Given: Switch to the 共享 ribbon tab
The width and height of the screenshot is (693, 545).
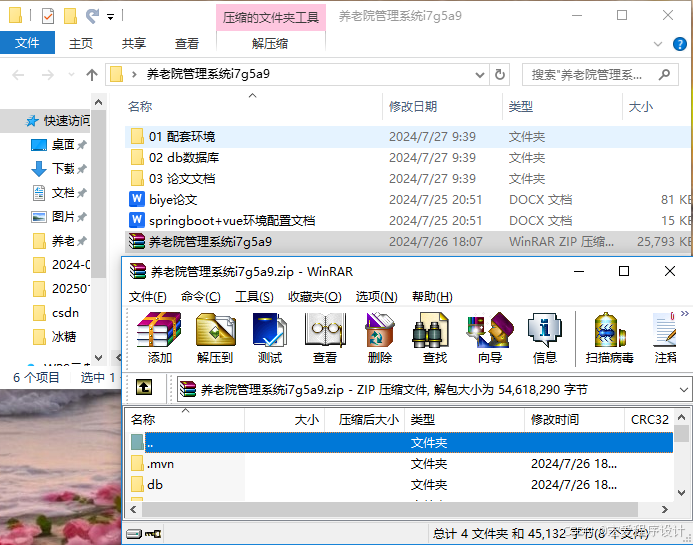Looking at the screenshot, I should coord(134,43).
